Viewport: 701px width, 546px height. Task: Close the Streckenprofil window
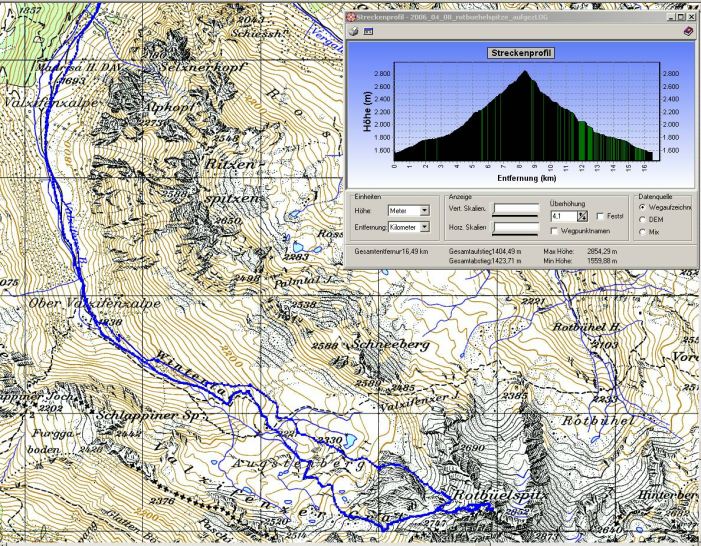tap(692, 17)
